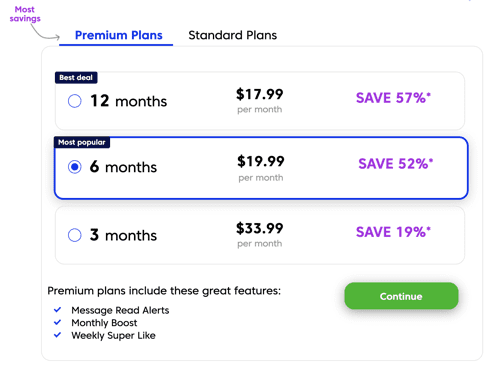This screenshot has width=493, height=372.
Task: Click the green Continue button
Action: pos(401,296)
